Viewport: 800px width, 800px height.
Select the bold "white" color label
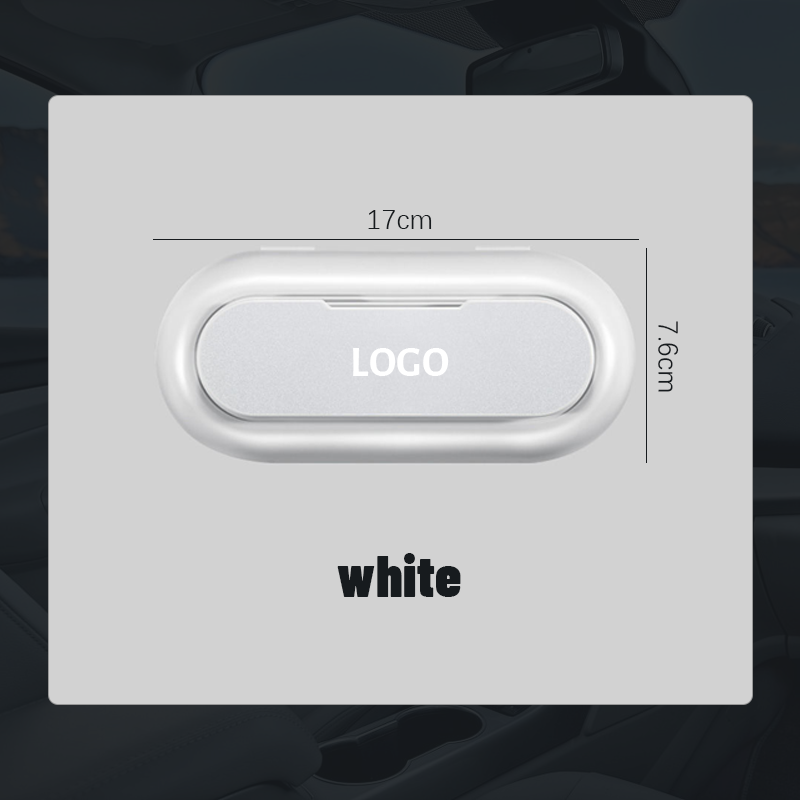pos(399,577)
